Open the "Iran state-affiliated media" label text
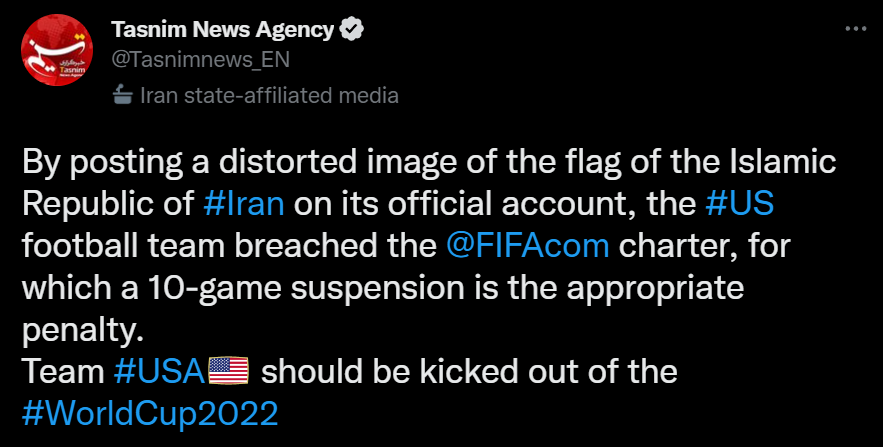 pyautogui.click(x=269, y=96)
